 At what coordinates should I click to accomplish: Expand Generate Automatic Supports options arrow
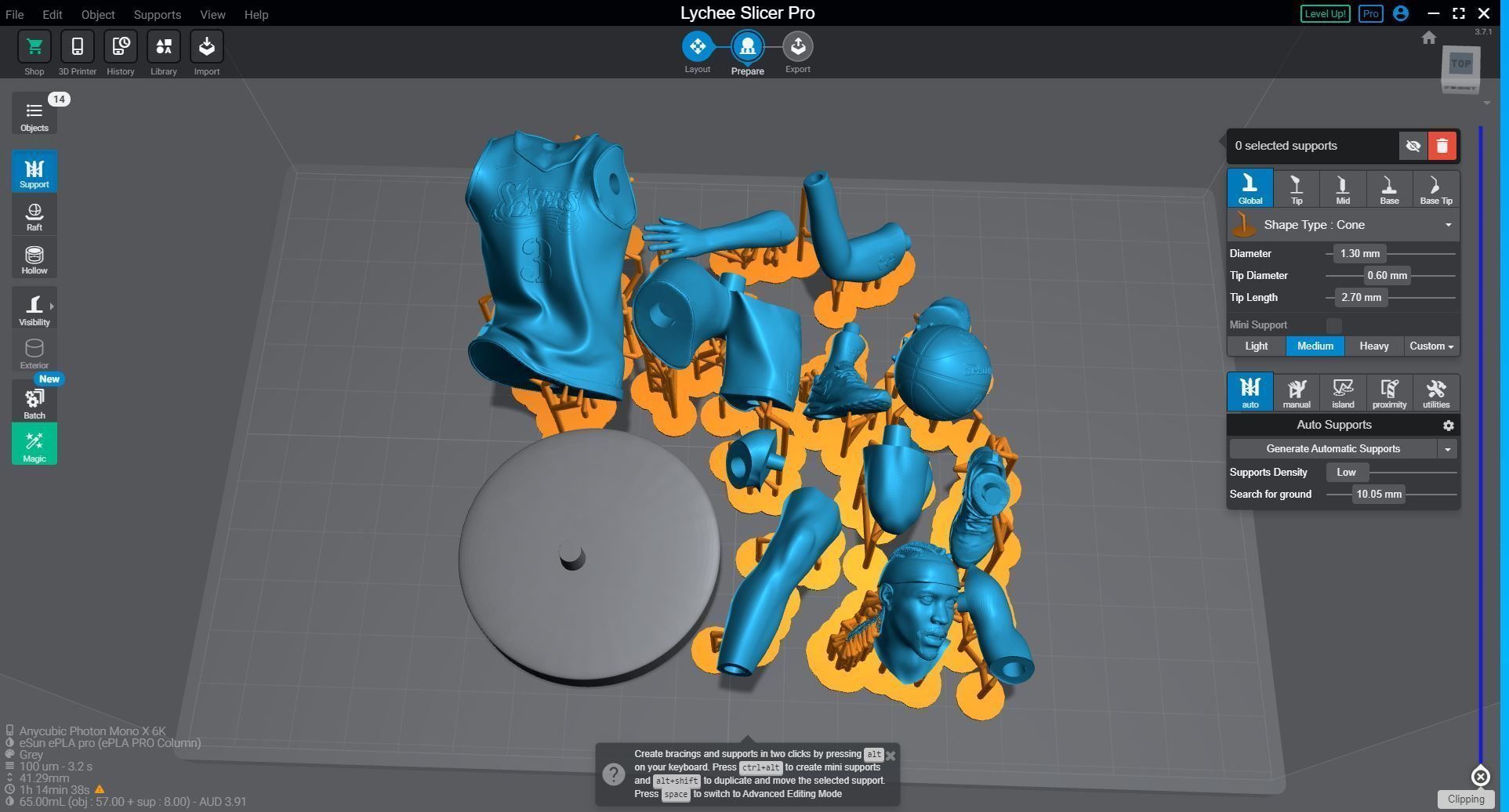point(1447,449)
